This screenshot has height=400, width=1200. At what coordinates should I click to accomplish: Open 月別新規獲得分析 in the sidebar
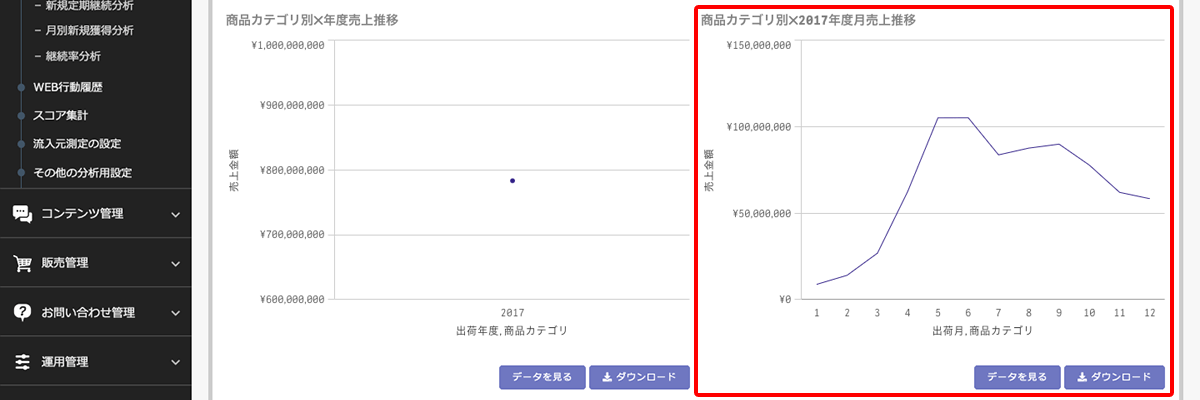[89, 31]
